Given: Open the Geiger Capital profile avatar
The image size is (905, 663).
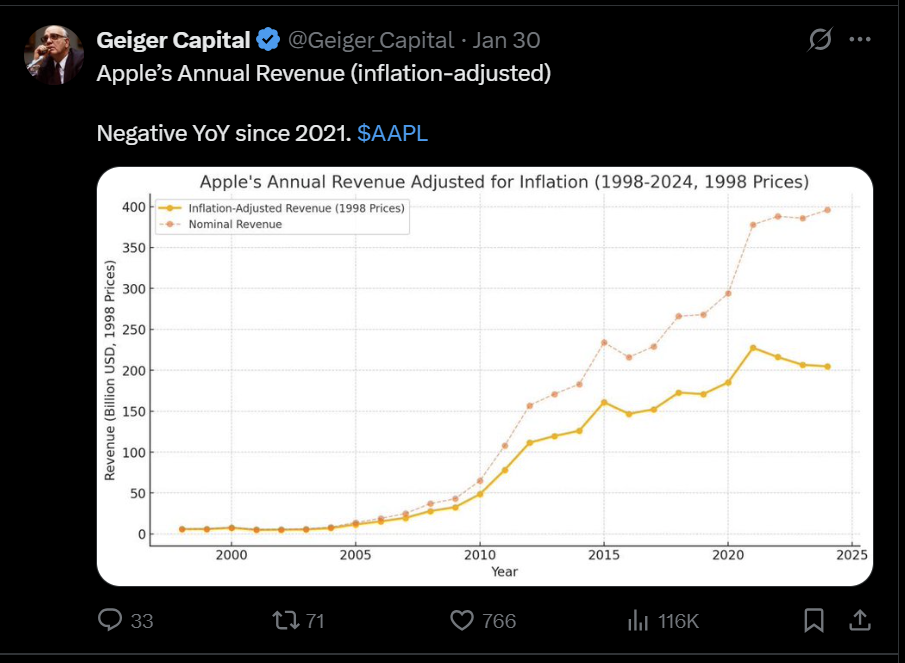Looking at the screenshot, I should pyautogui.click(x=54, y=55).
